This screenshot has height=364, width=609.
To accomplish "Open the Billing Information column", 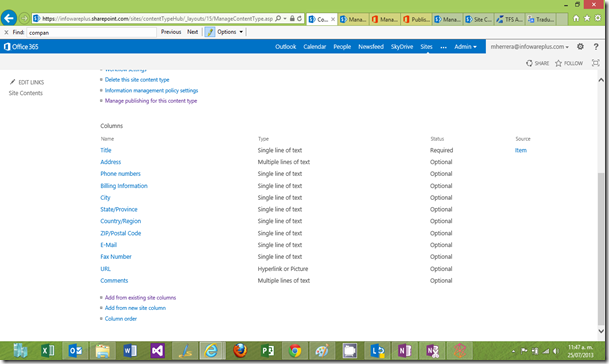I will (x=124, y=186).
